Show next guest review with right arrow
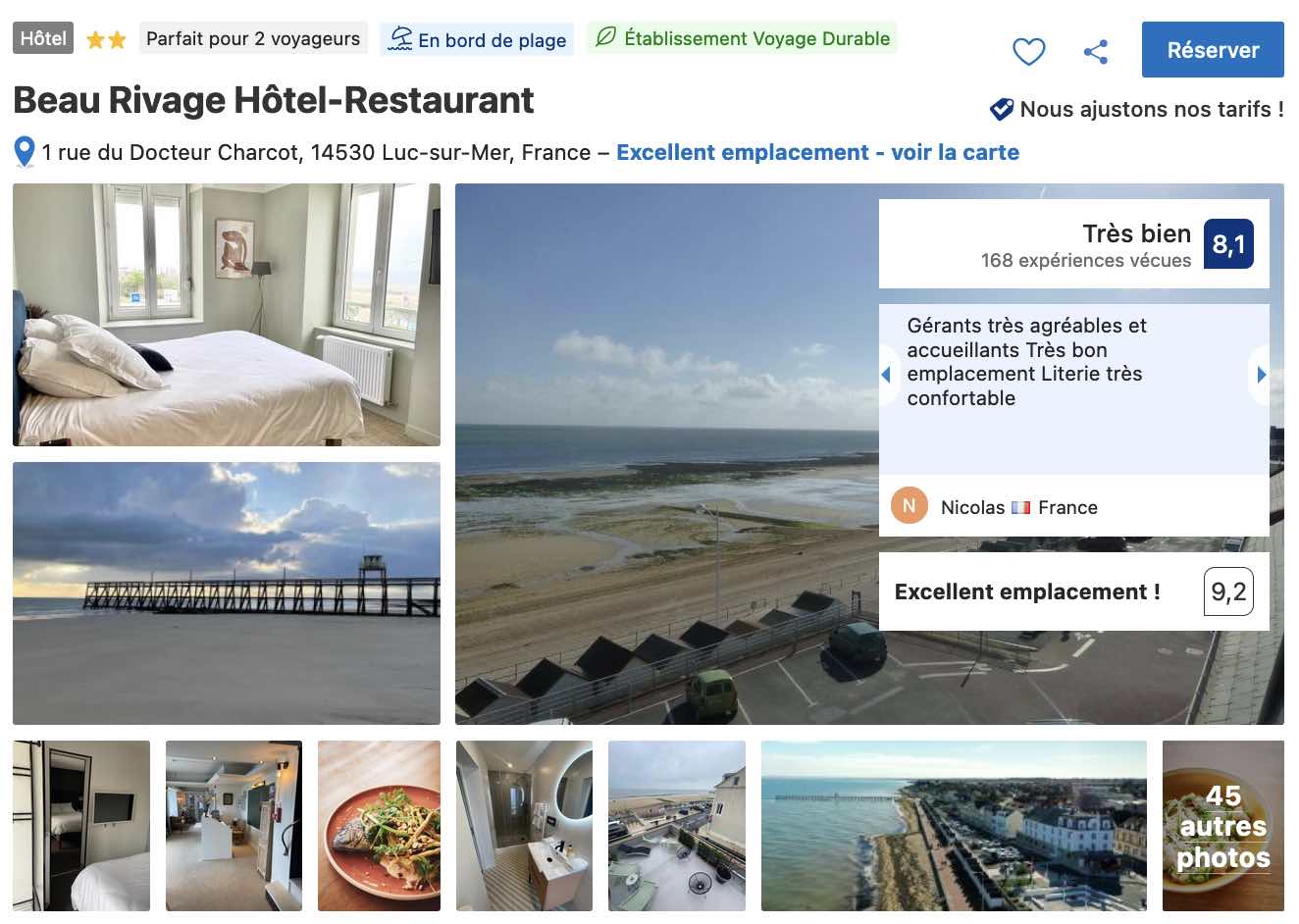Image resolution: width=1299 pixels, height=924 pixels. (1261, 375)
